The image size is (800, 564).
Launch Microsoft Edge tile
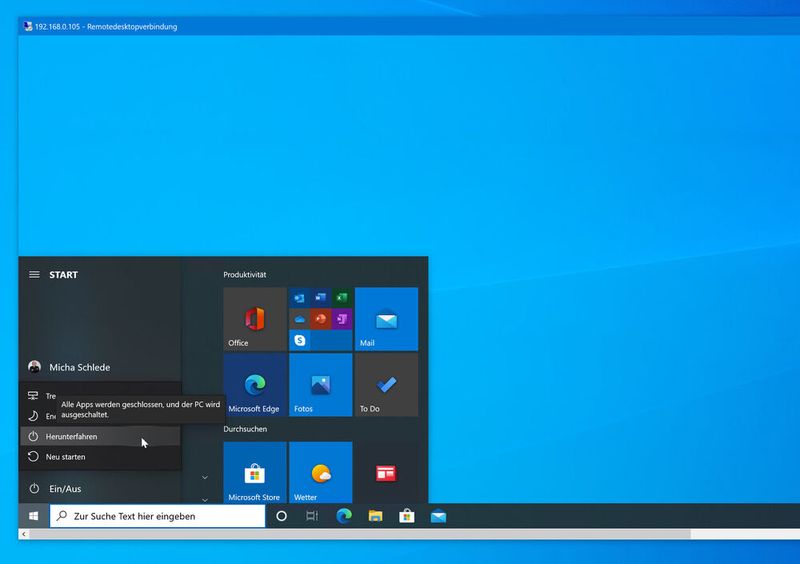click(255, 385)
